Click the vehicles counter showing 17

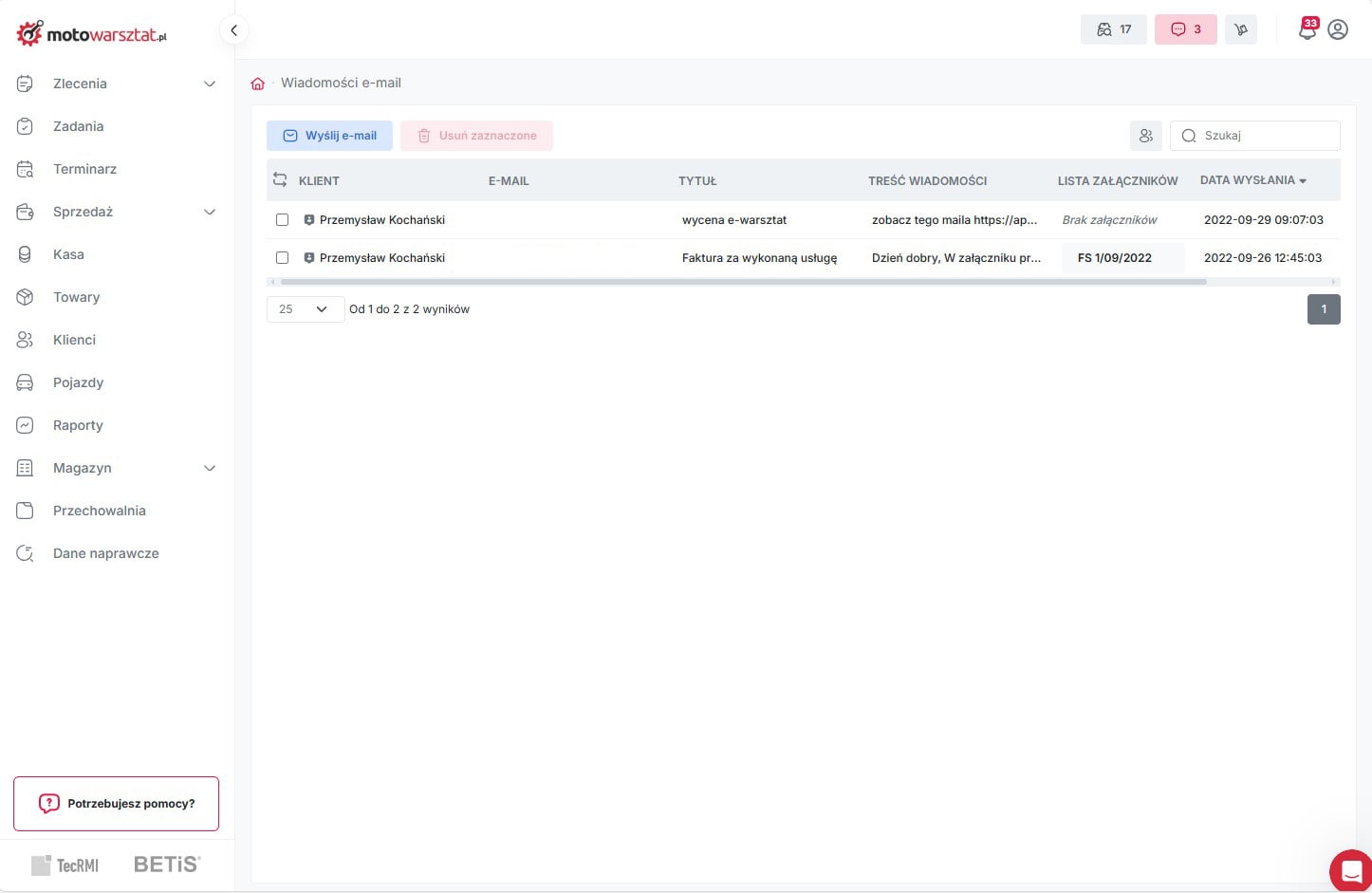pyautogui.click(x=1113, y=29)
